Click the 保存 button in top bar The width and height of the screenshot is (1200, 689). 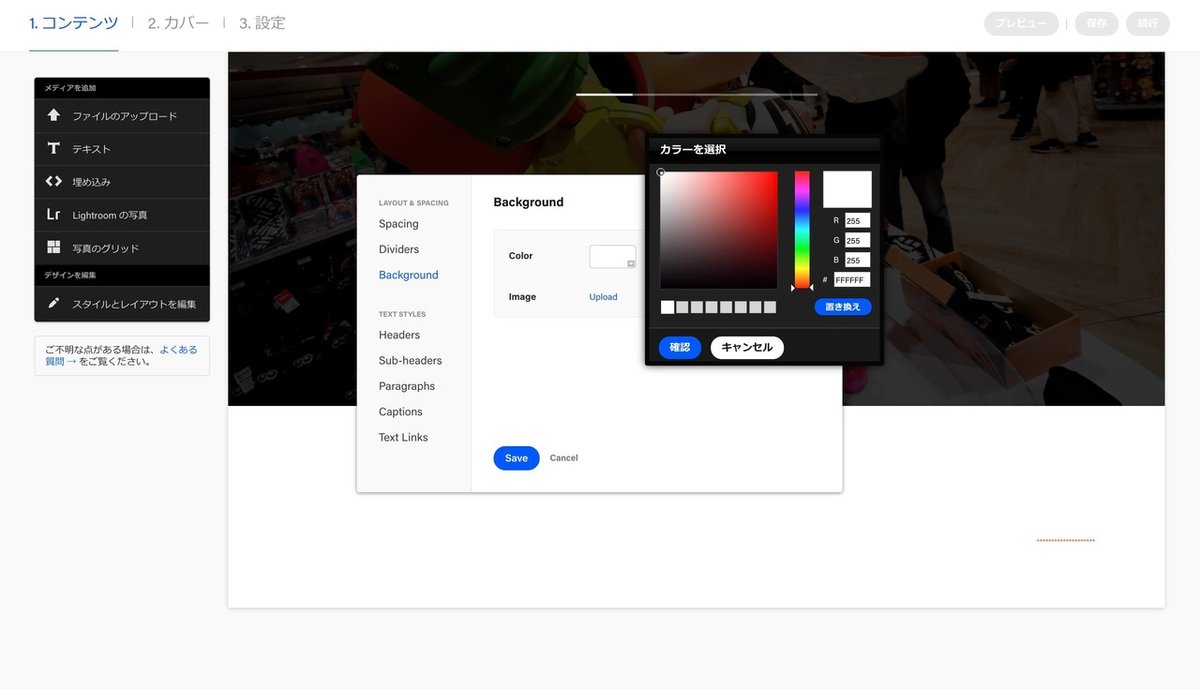[1097, 23]
